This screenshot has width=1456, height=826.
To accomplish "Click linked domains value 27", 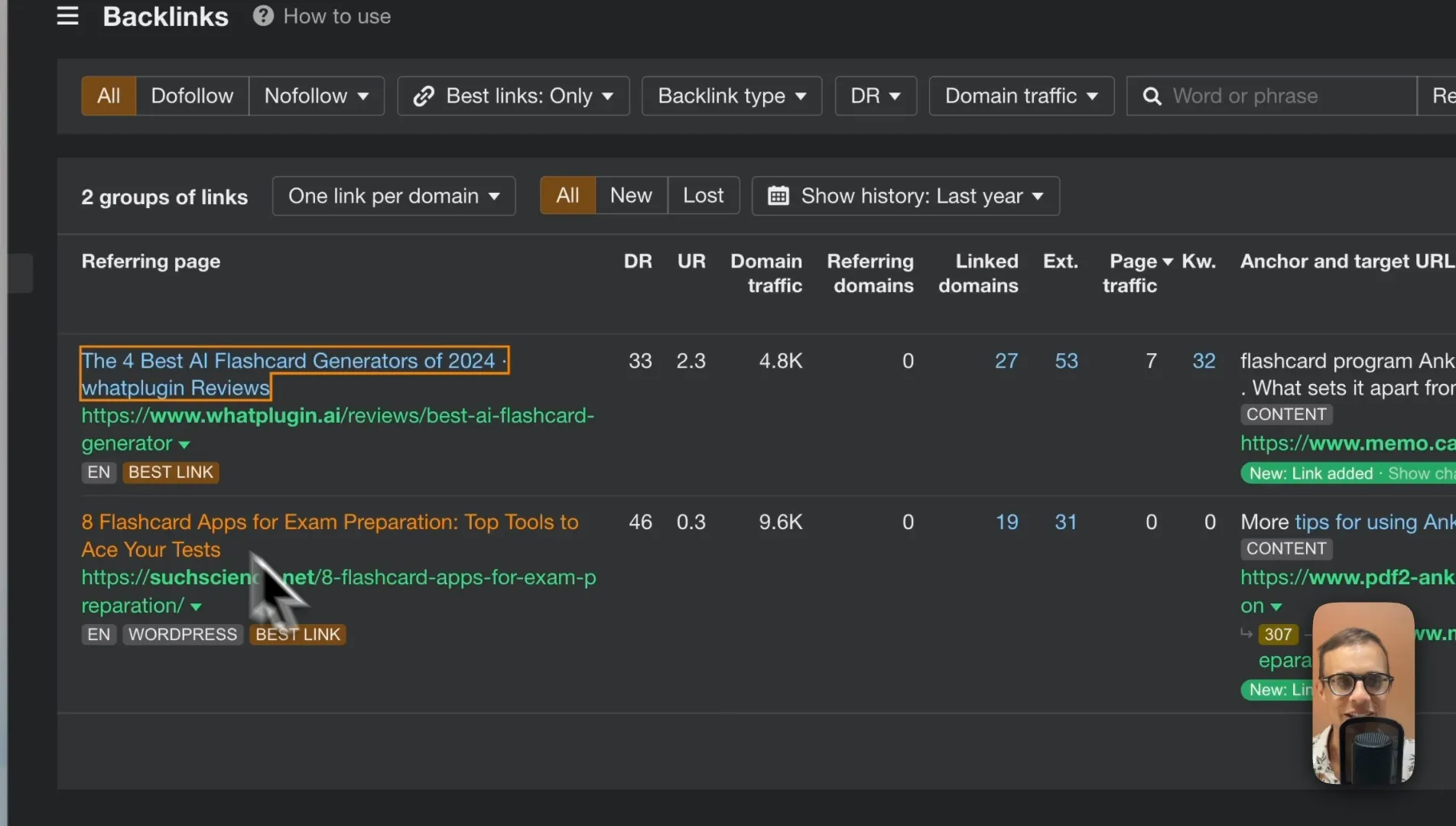I will point(1006,361).
